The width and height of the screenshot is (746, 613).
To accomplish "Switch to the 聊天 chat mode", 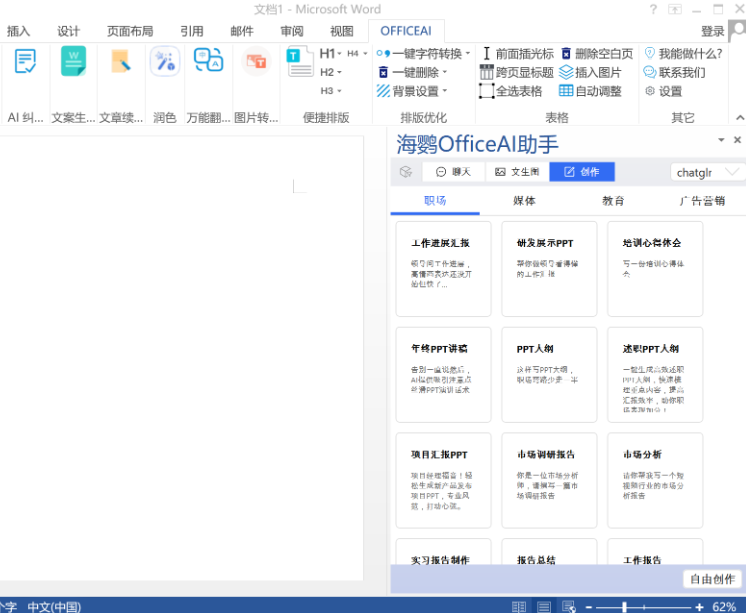I will coord(453,172).
